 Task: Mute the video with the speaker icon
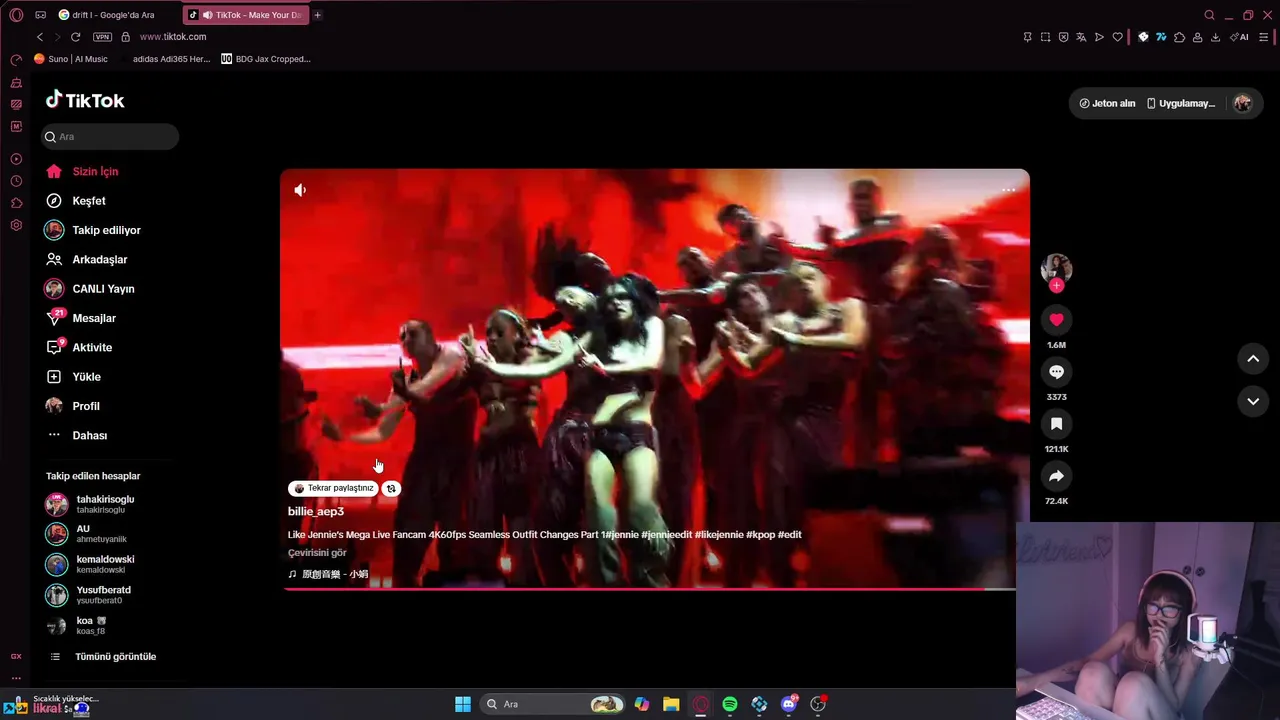tap(300, 190)
